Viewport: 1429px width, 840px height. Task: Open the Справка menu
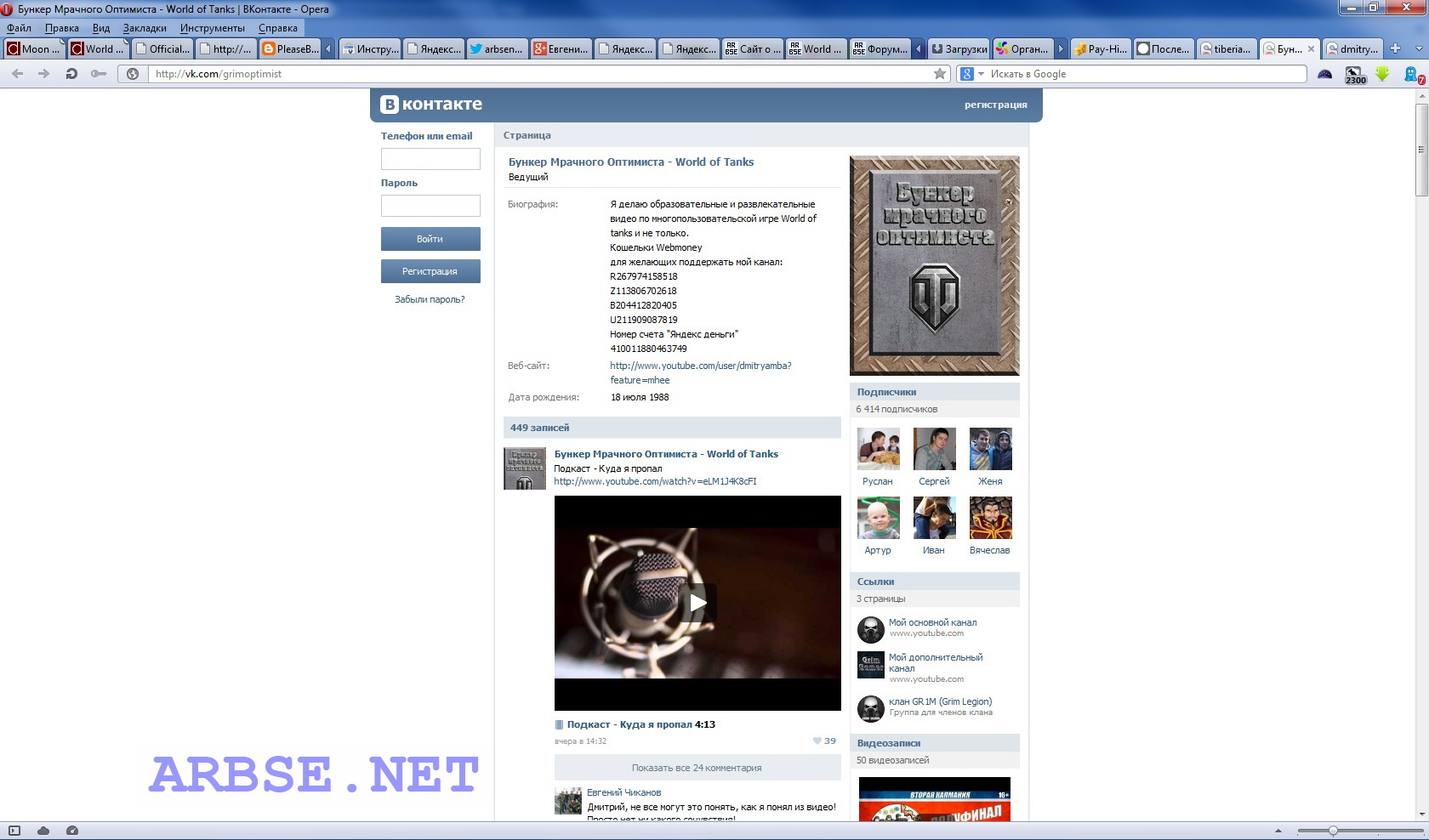[x=278, y=28]
